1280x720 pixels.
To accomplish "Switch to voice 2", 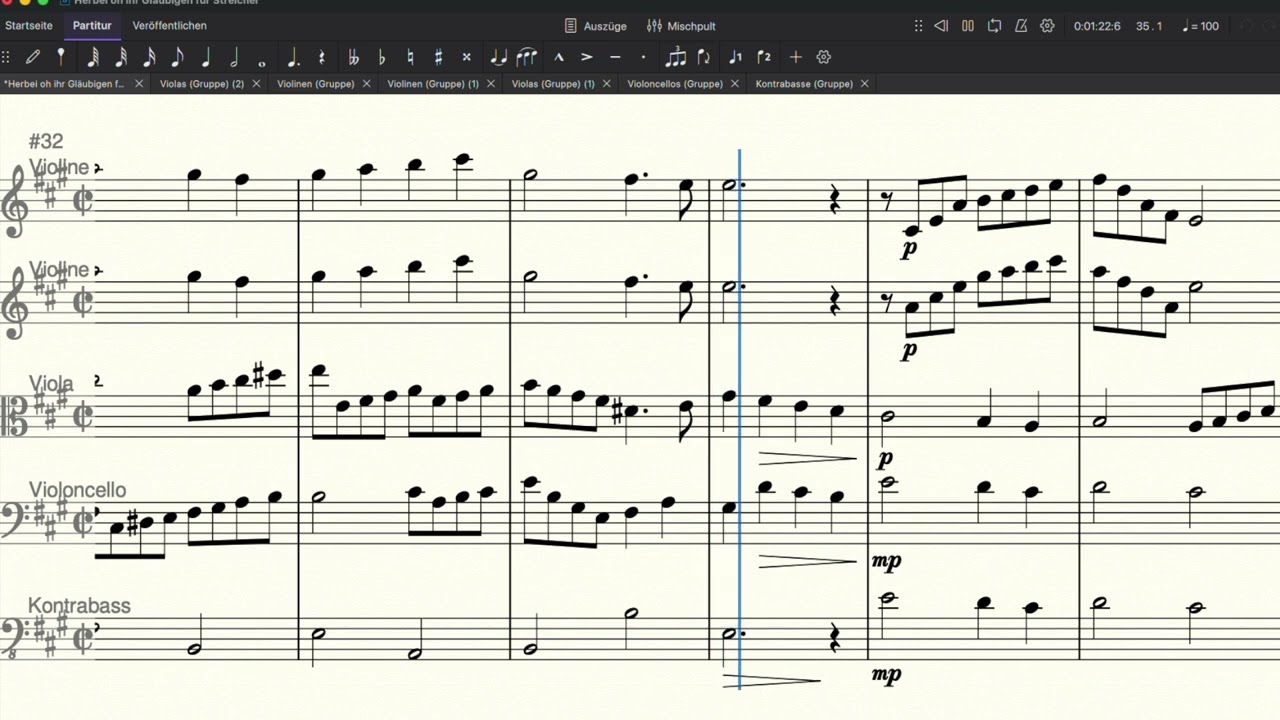I will click(x=764, y=57).
